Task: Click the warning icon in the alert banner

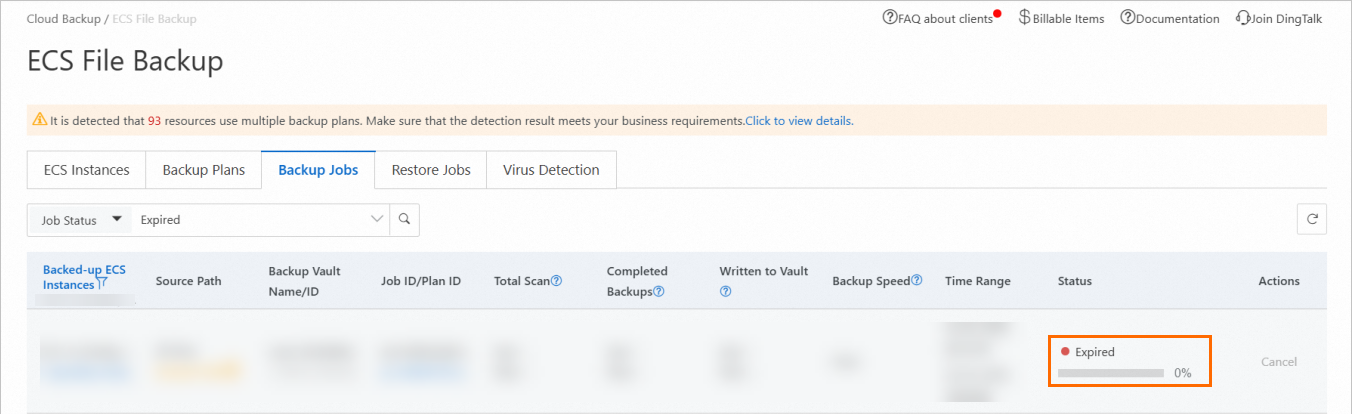Action: click(39, 120)
